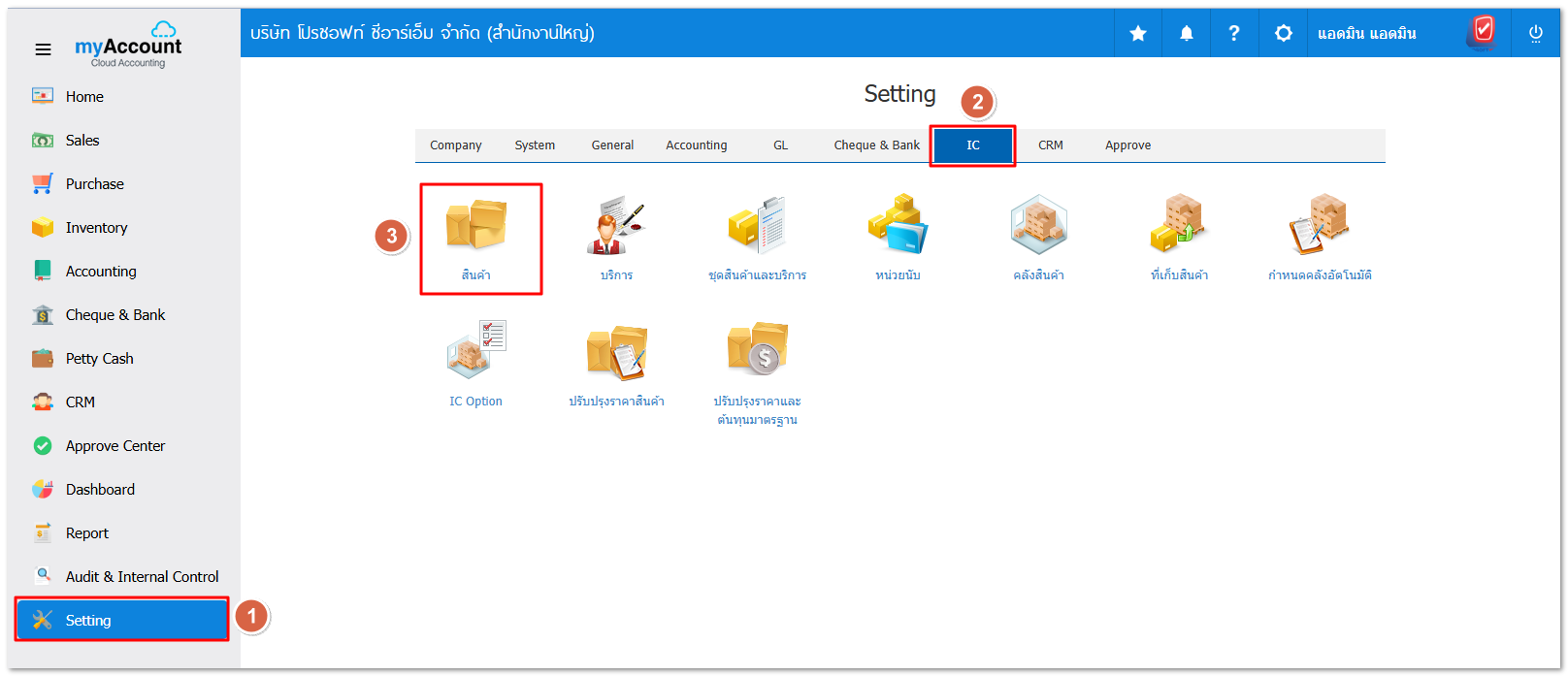Open the บริการ (Service) settings icon
This screenshot has height=676, width=1568.
(616, 226)
